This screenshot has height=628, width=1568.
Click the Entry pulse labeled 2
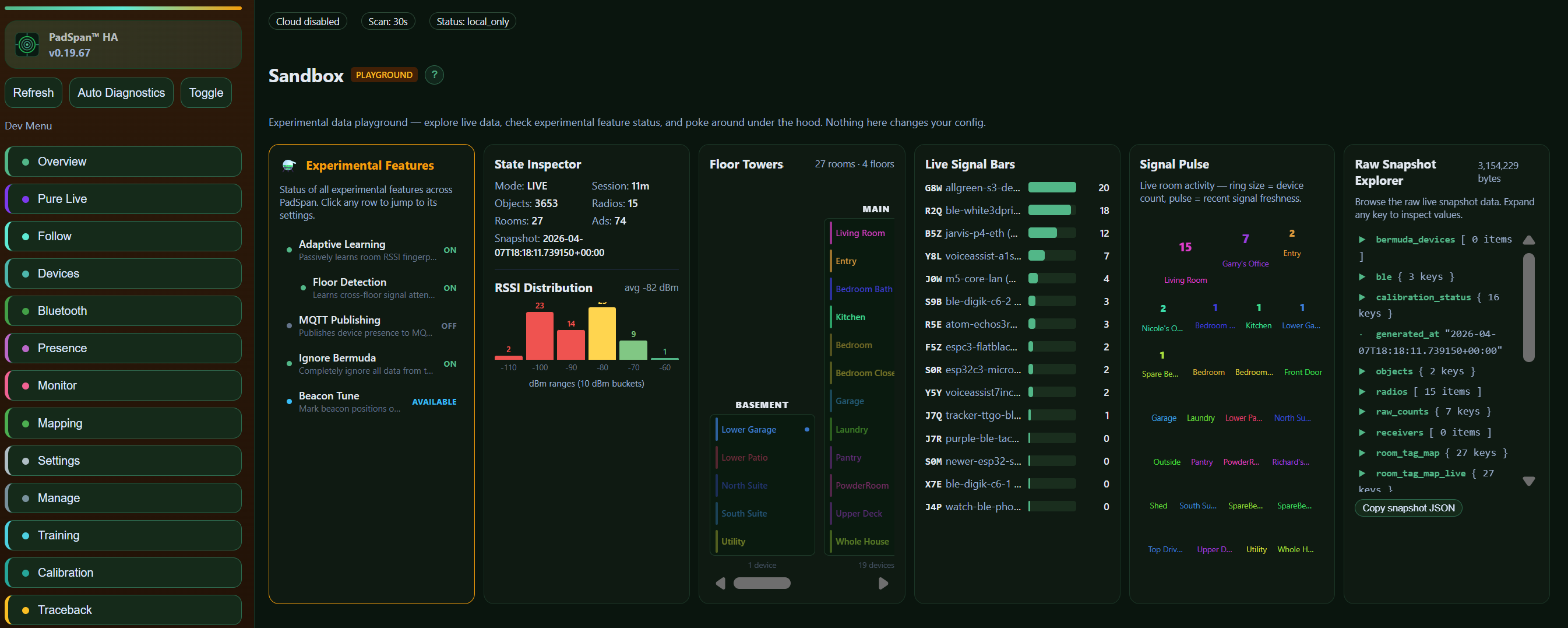point(1292,244)
